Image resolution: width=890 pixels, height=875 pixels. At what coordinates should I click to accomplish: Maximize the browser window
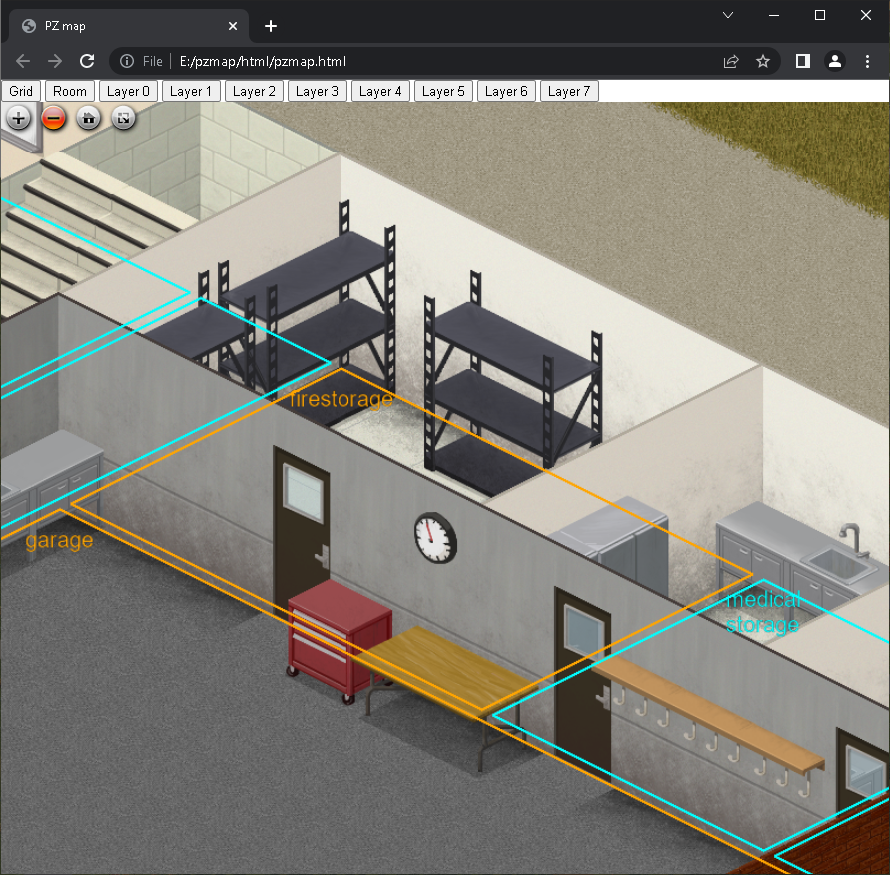tap(820, 15)
